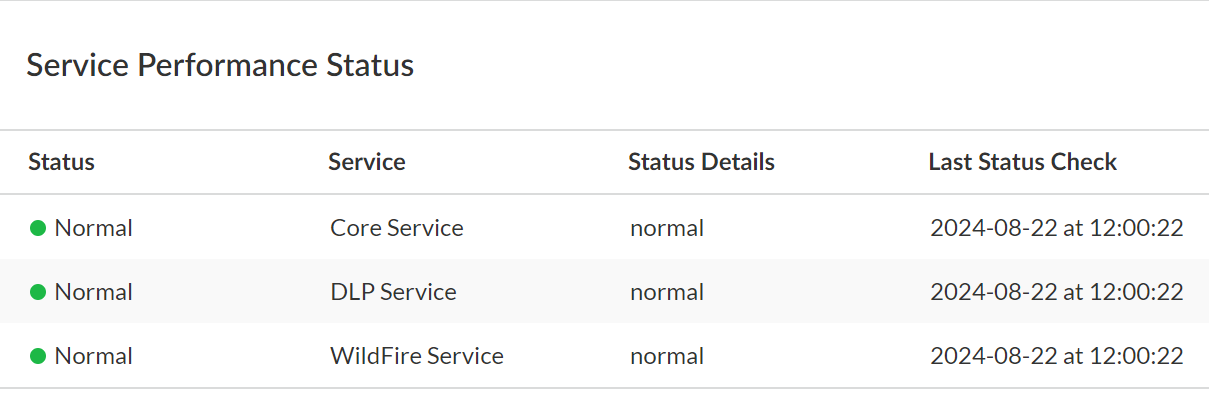This screenshot has height=418, width=1209.
Task: Click the Normal status text for WildFire Service
Action: pyautogui.click(x=93, y=356)
